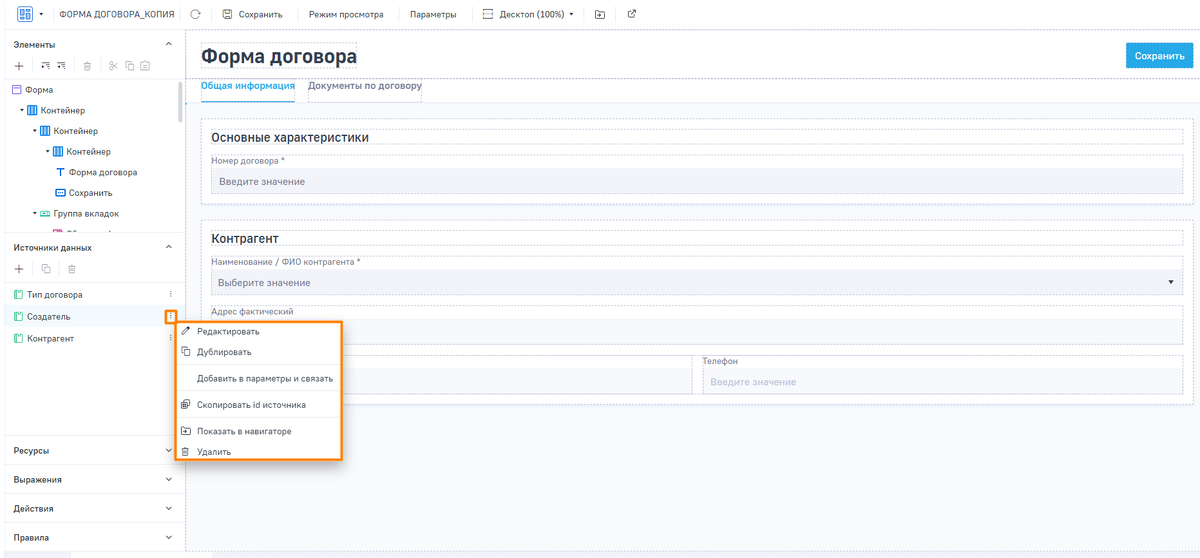Click kebab menu icon for Создатель

coord(171,317)
